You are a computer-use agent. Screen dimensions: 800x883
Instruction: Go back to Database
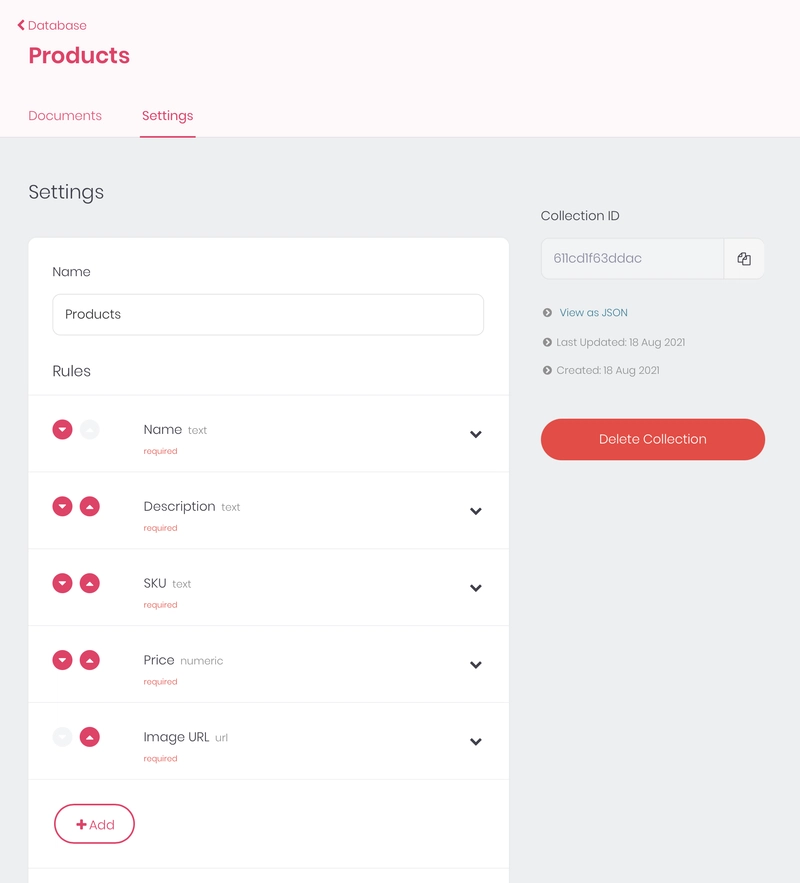pos(52,25)
